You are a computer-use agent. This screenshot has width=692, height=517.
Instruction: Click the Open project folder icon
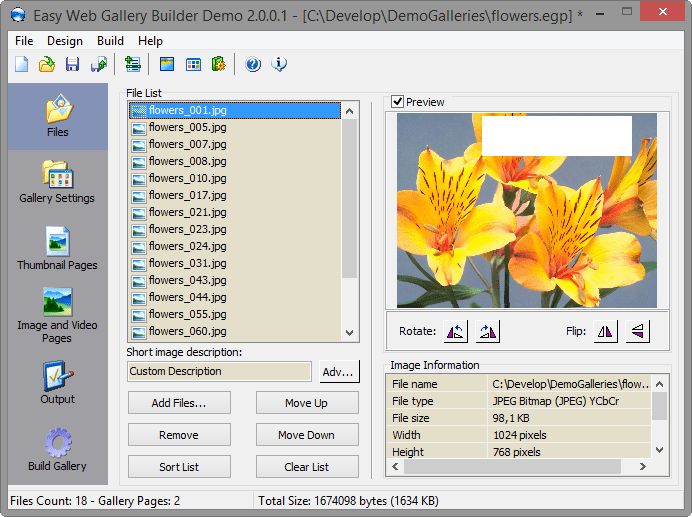(47, 64)
